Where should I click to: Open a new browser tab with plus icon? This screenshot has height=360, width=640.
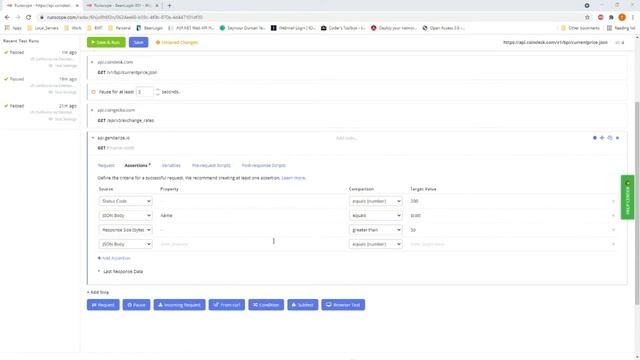click(x=169, y=6)
